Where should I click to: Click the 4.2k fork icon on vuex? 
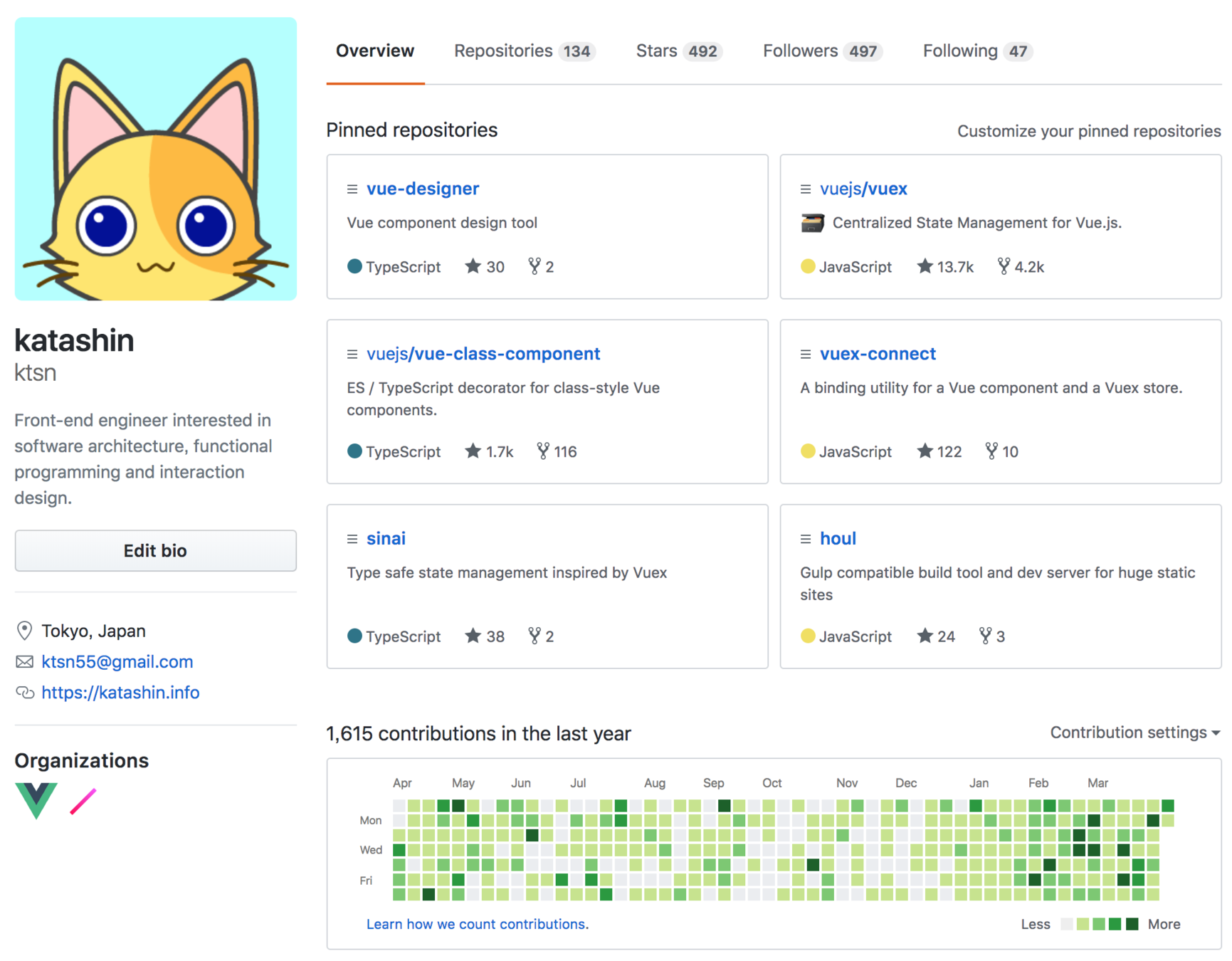[1004, 266]
